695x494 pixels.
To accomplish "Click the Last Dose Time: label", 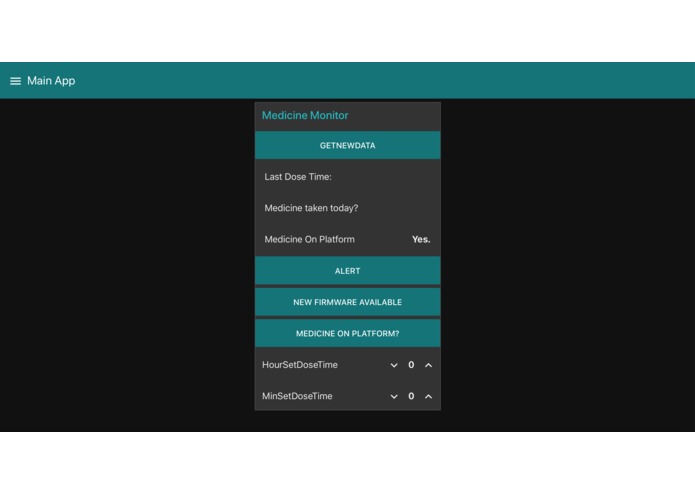I will coord(298,177).
